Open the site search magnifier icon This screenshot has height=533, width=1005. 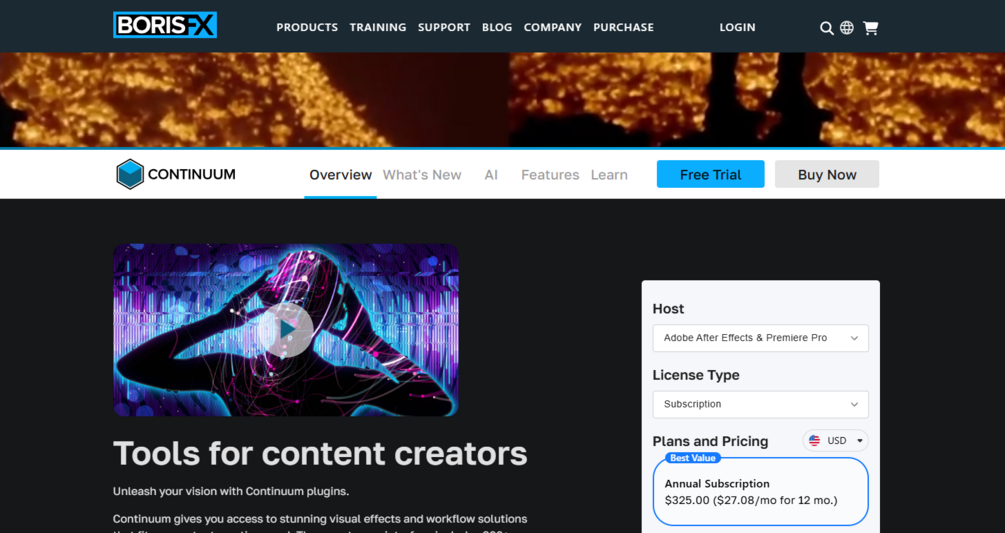click(827, 28)
